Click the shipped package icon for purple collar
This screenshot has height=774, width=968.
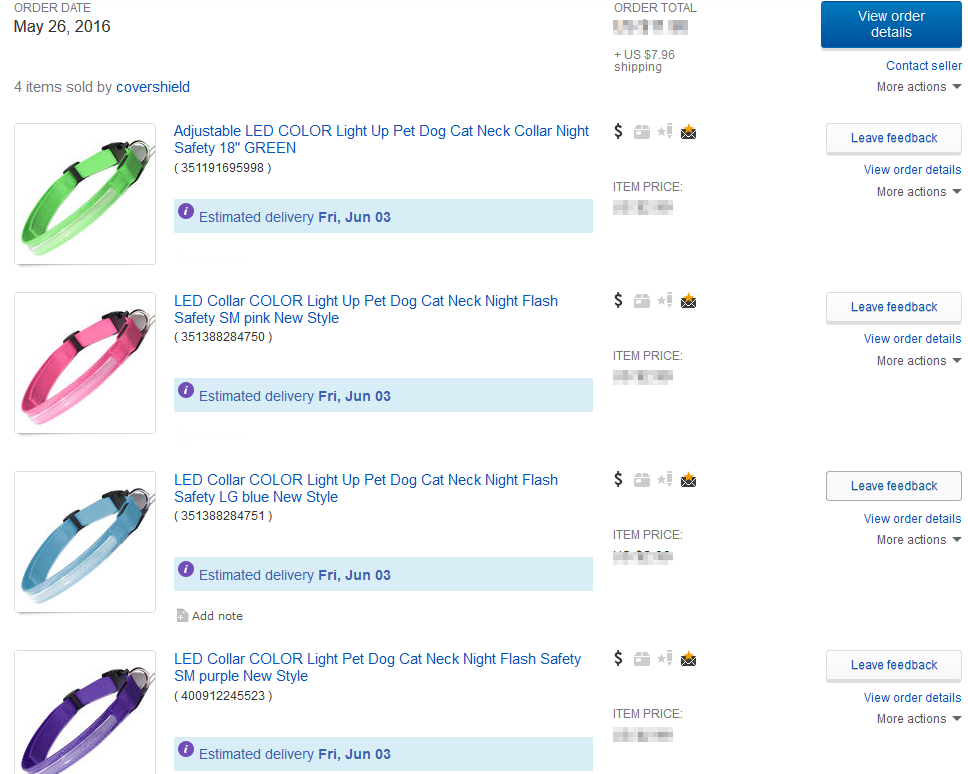(x=642, y=659)
